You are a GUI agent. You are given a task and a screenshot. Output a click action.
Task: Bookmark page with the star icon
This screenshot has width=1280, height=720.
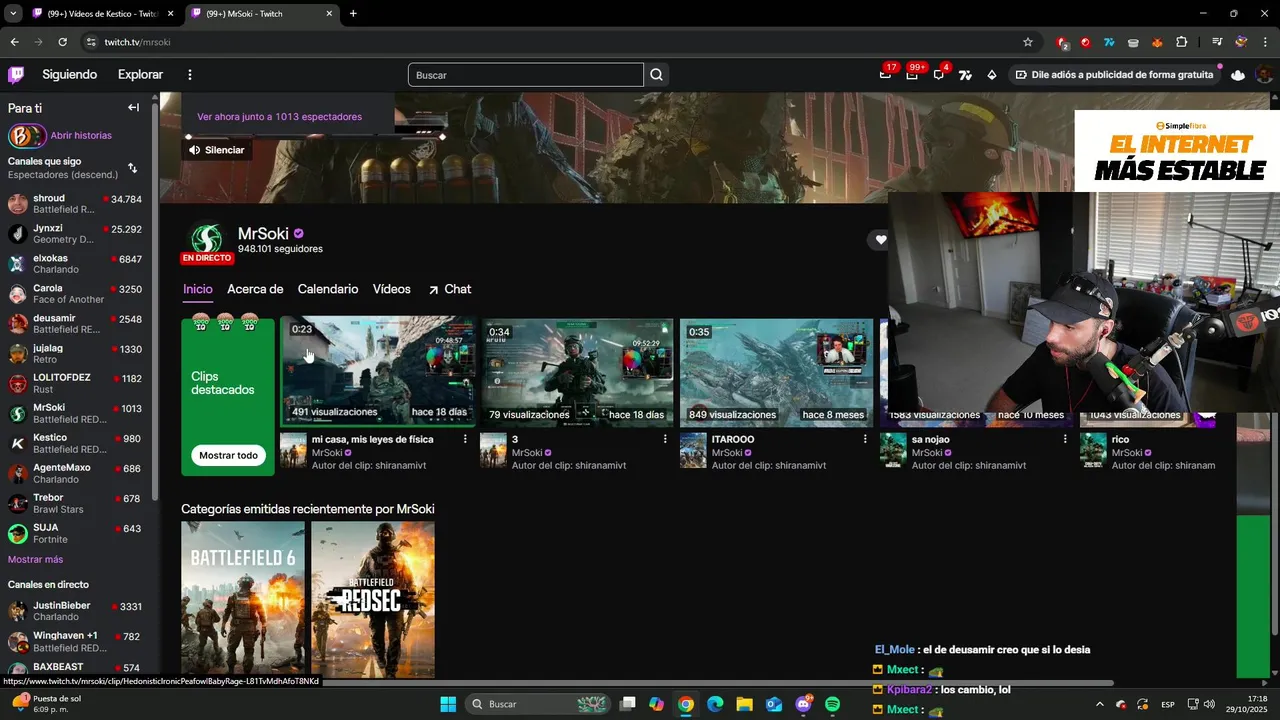tap(1027, 42)
